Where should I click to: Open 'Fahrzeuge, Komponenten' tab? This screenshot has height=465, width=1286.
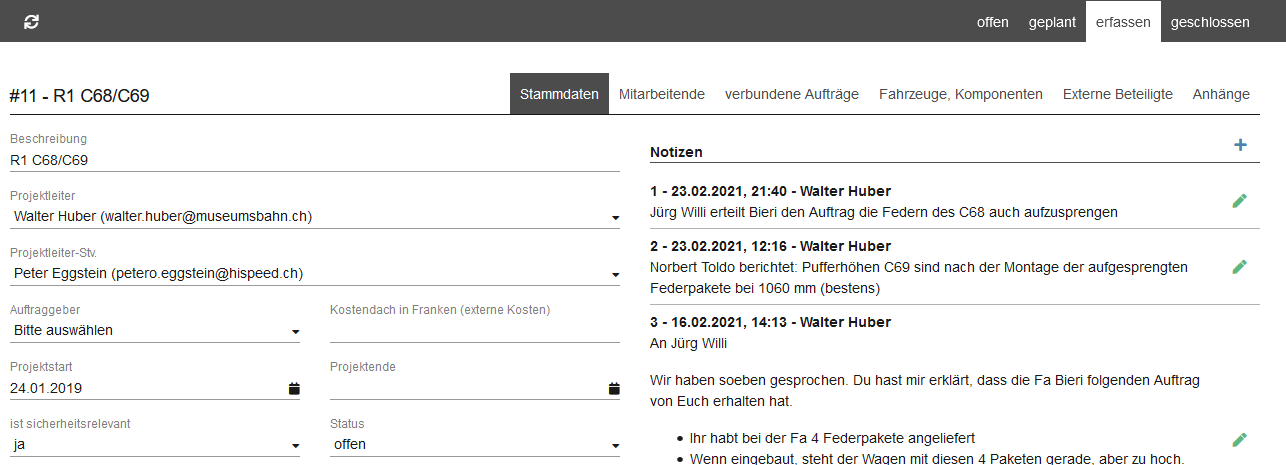961,94
